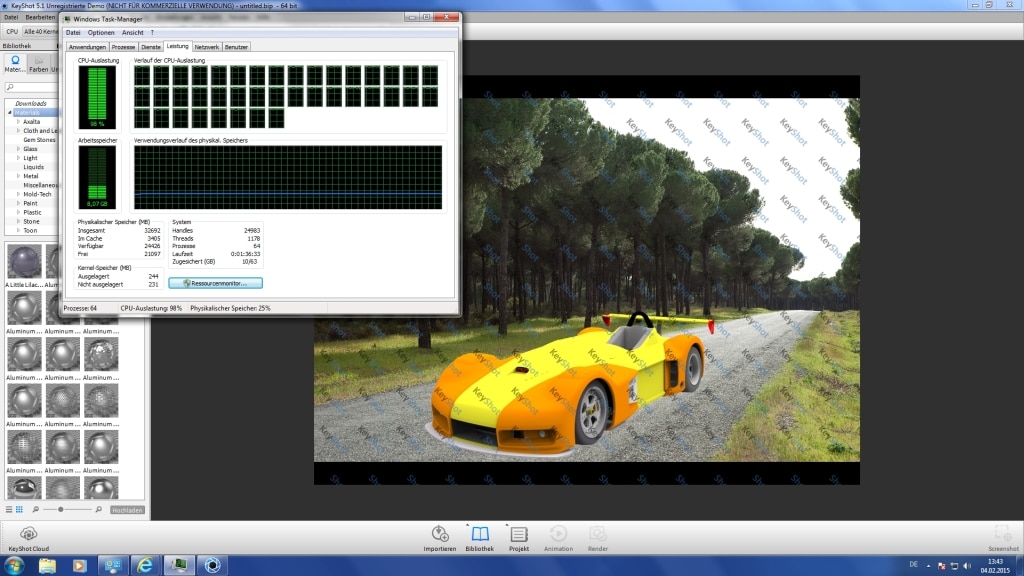1024x576 pixels.
Task: Switch library to grid view icon
Action: click(19, 509)
